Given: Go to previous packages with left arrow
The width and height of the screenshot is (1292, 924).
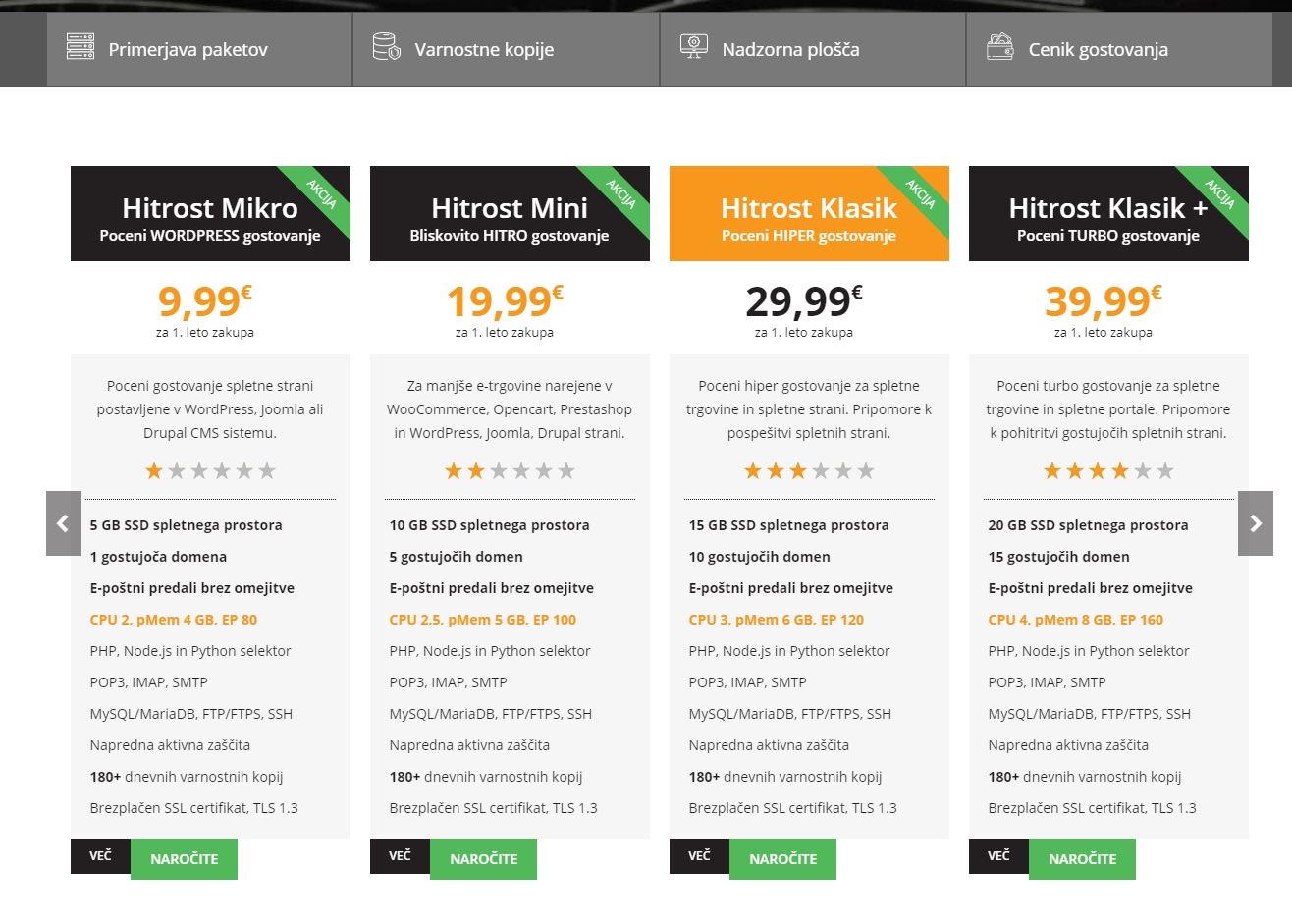Looking at the screenshot, I should 64,523.
